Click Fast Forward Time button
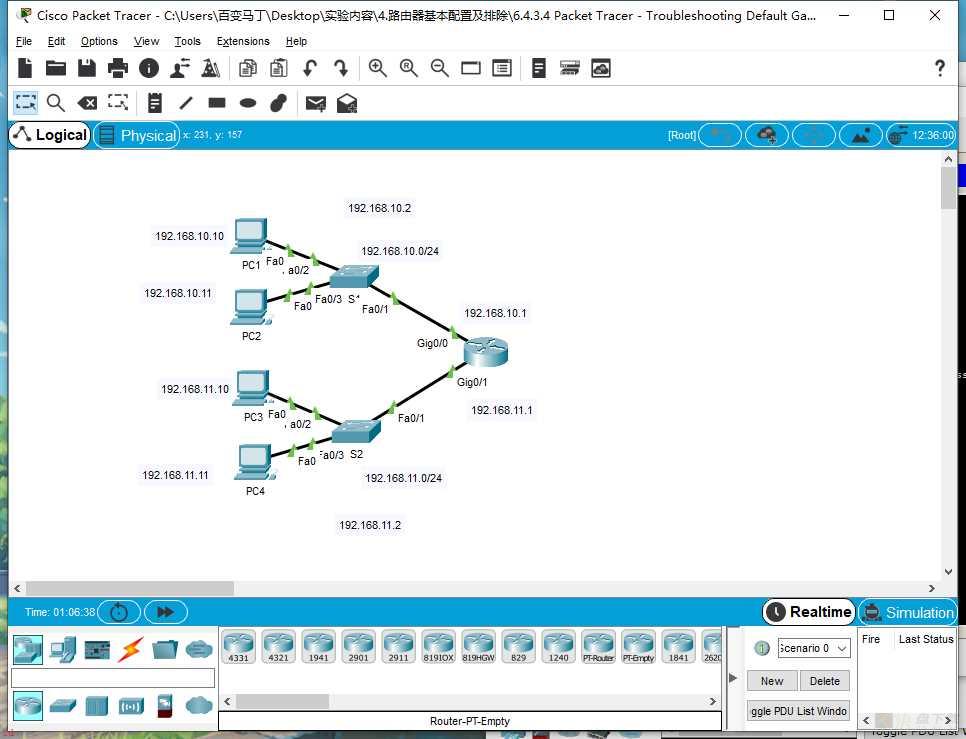 pos(165,612)
